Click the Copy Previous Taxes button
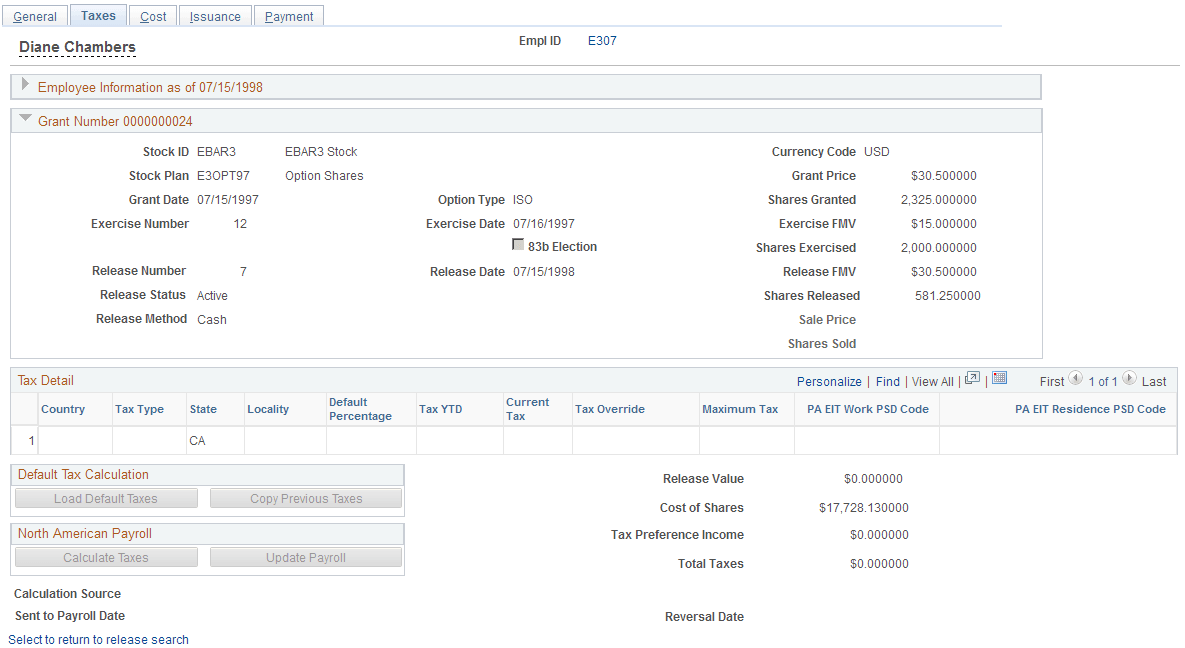The width and height of the screenshot is (1185, 648). (x=305, y=498)
